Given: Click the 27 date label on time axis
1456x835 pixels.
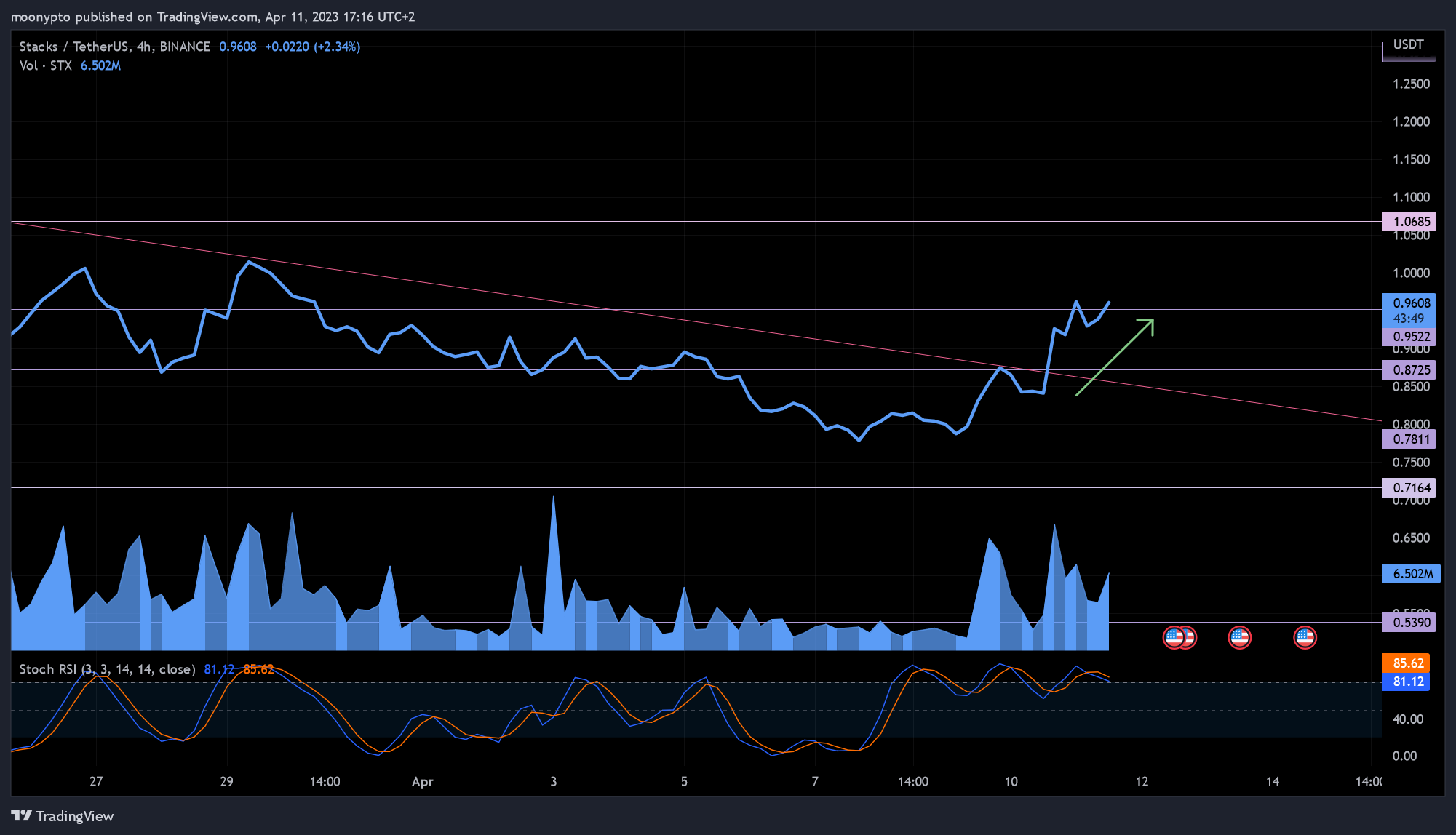Looking at the screenshot, I should (96, 782).
